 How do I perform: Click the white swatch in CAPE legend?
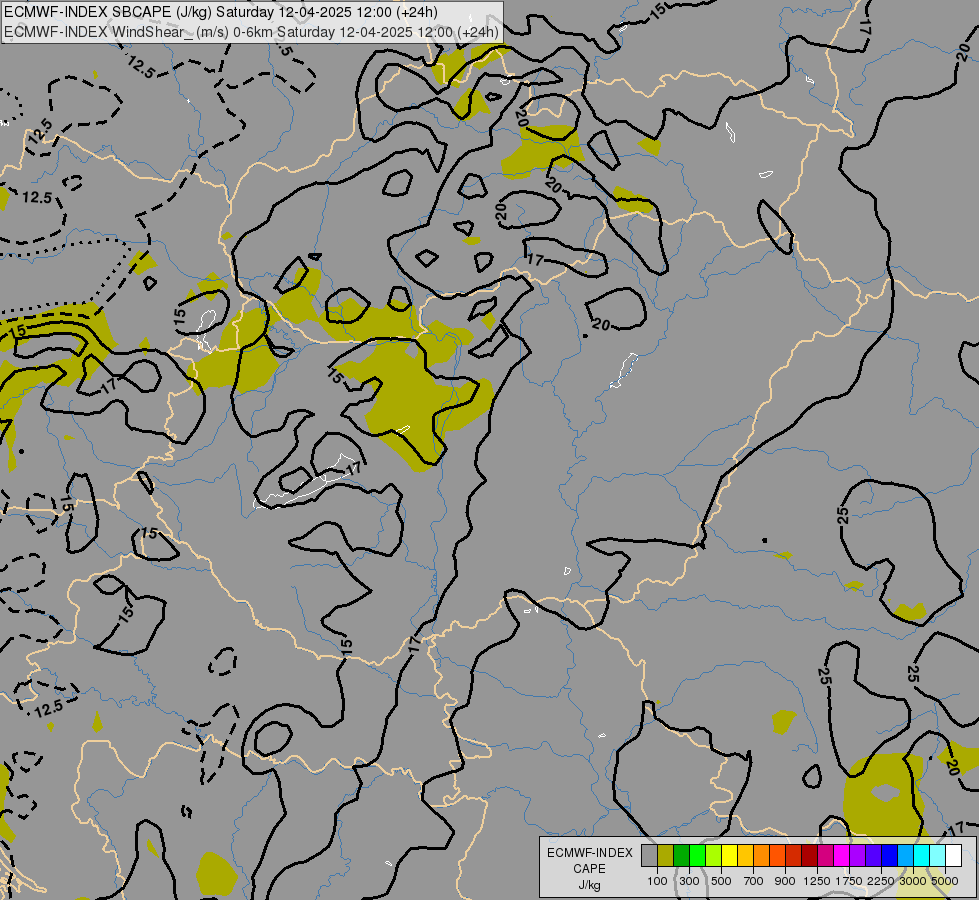[x=953, y=855]
